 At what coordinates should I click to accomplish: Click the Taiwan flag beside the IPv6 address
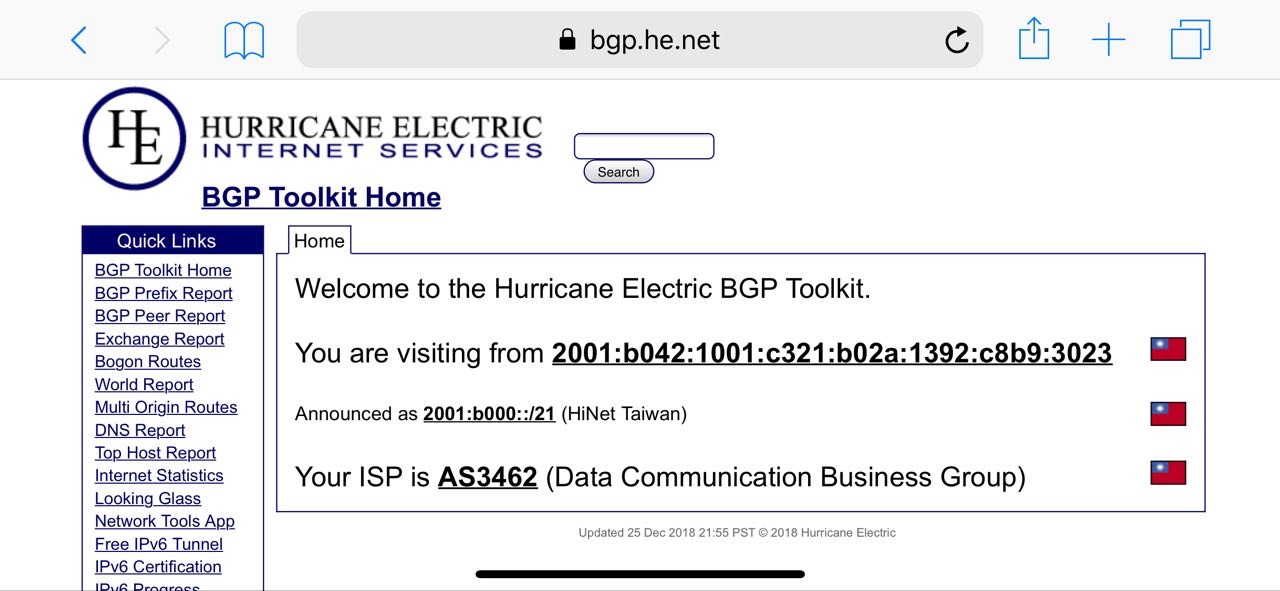(1168, 349)
